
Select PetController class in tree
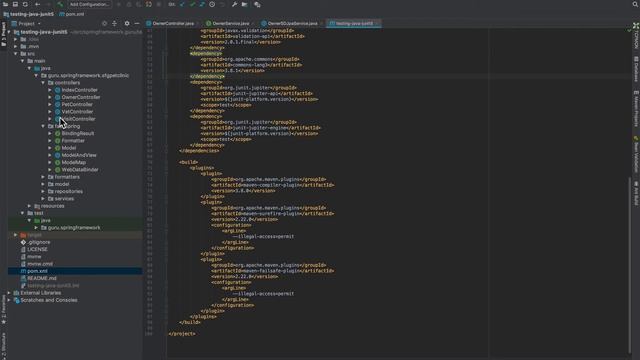tap(77, 104)
